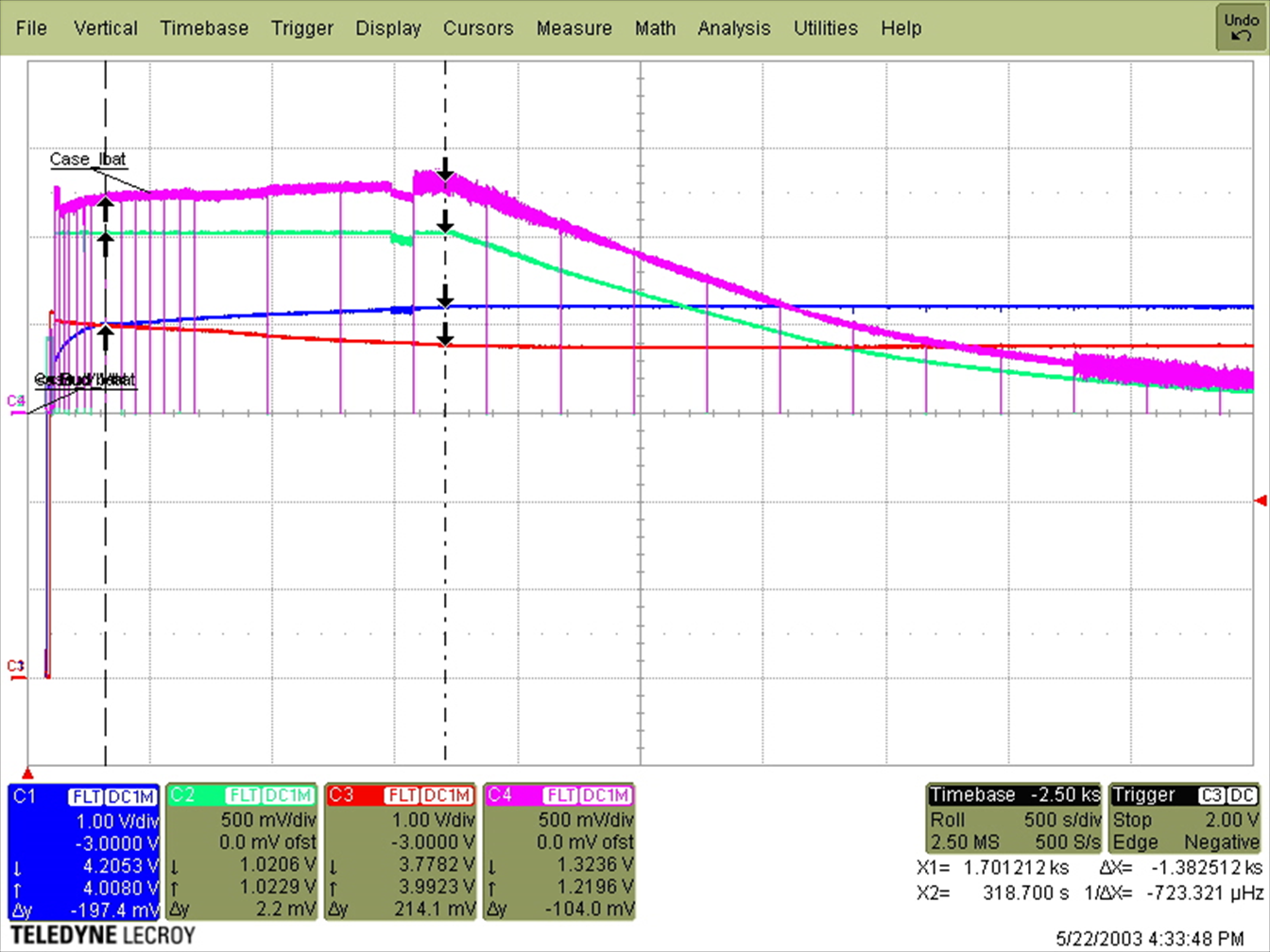Viewport: 1270px width, 952px height.
Task: Click the red trigger level arrow on right edge
Action: [x=1260, y=500]
